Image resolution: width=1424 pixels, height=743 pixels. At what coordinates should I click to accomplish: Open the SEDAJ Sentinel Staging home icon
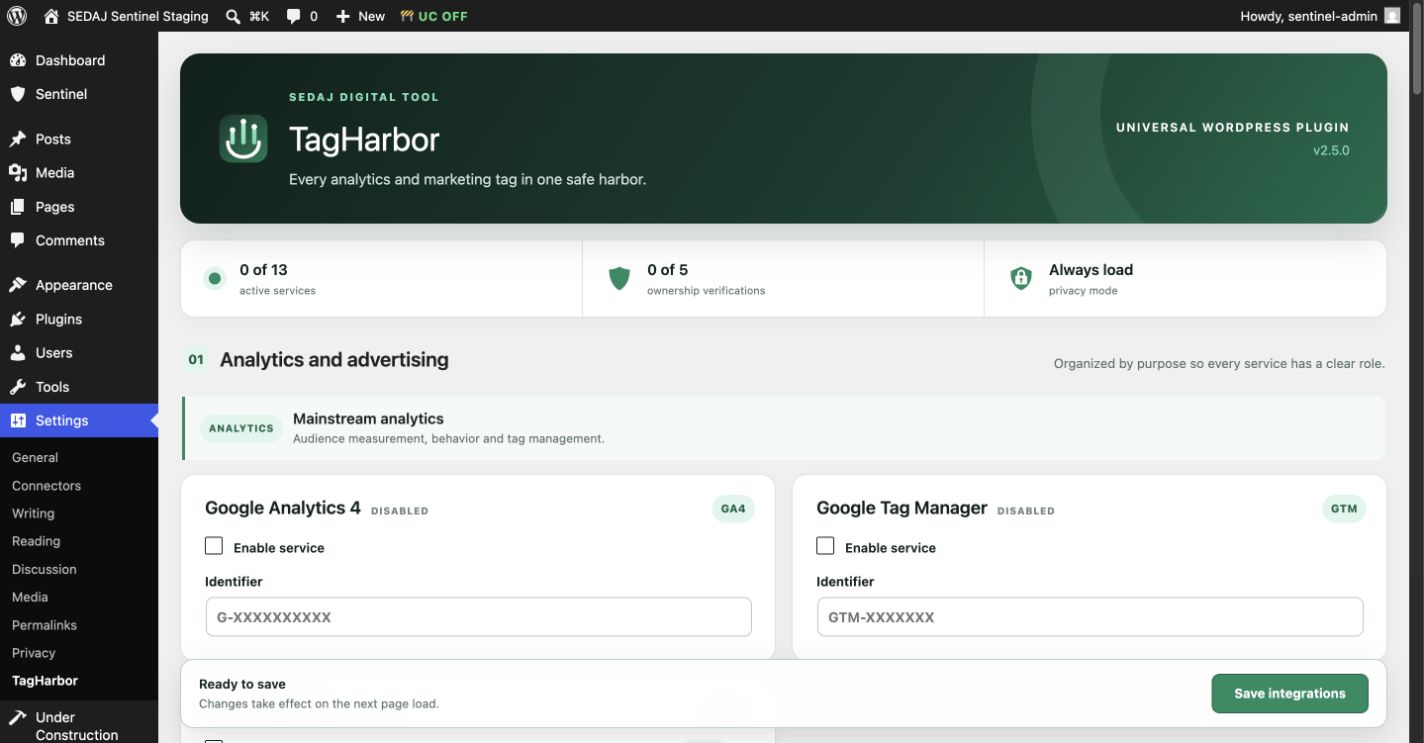point(51,16)
